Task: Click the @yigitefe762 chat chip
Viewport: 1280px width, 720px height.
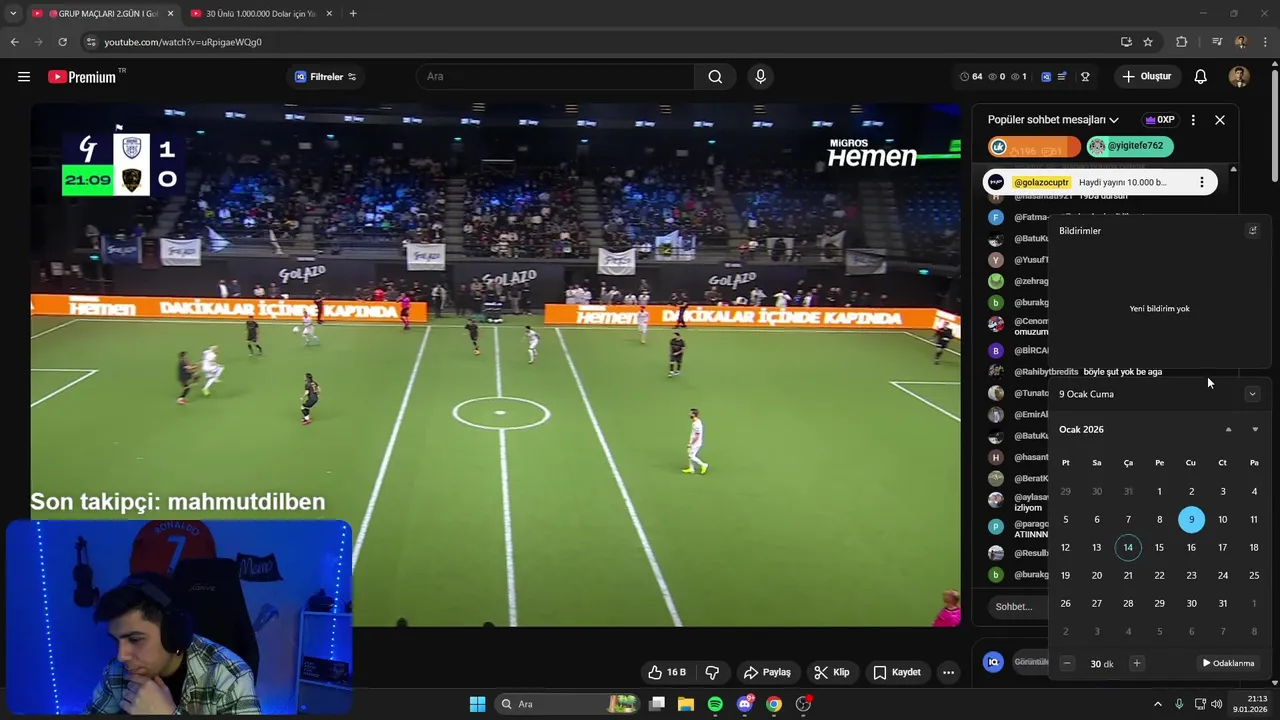Action: pyautogui.click(x=1129, y=146)
